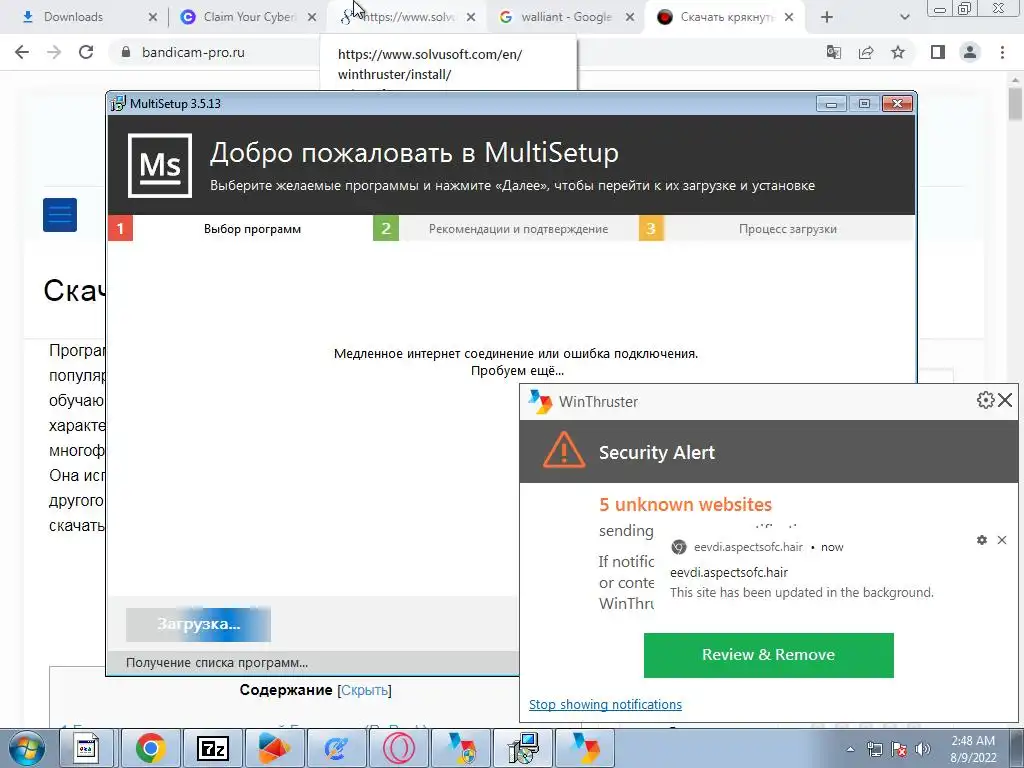Click Review & Remove green button
This screenshot has height=768, width=1024.
pyautogui.click(x=769, y=655)
